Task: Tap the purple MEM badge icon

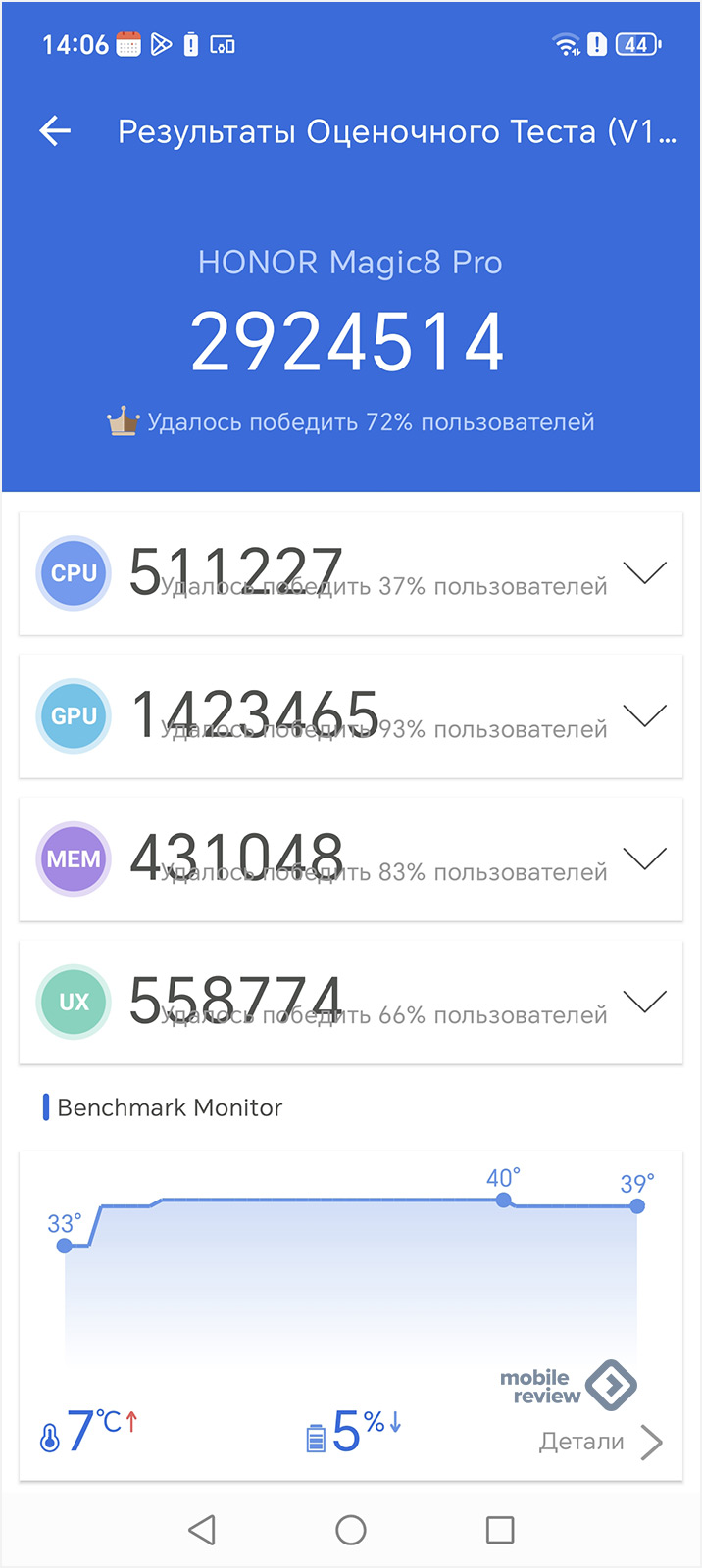Action: (x=74, y=859)
